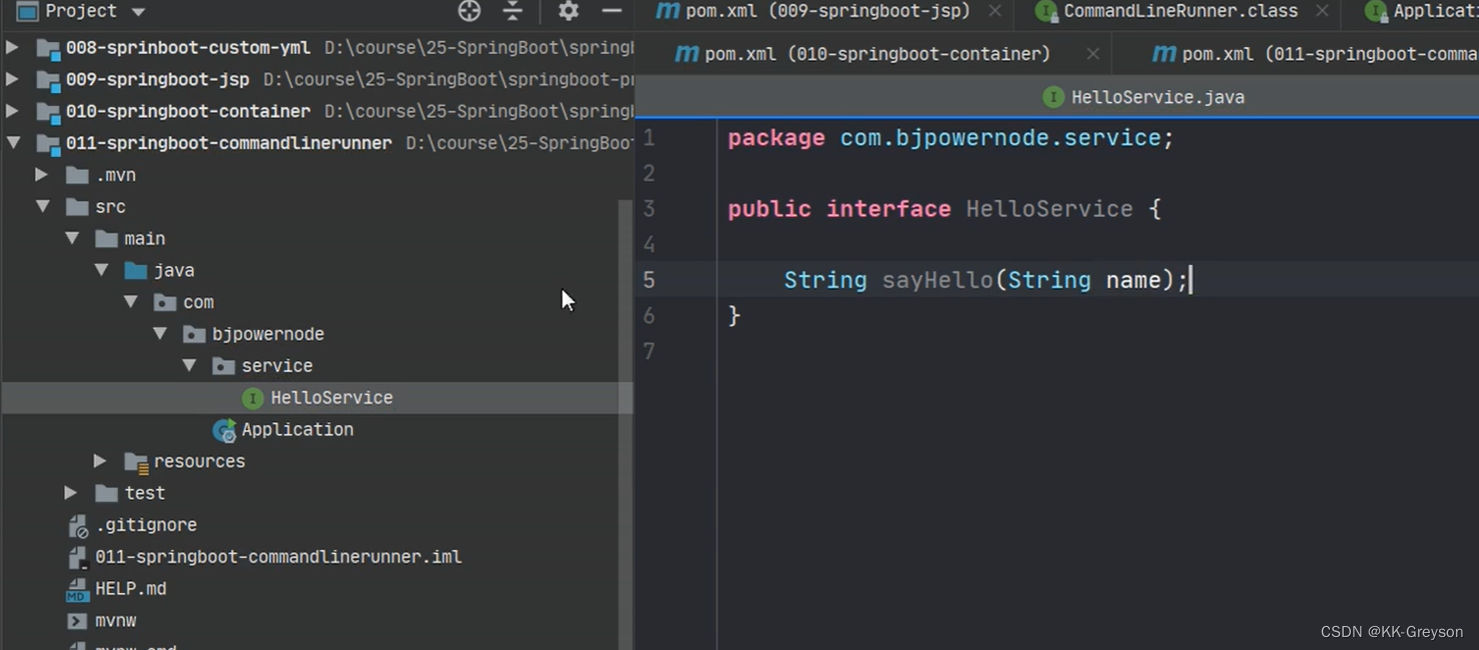1479x650 pixels.
Task: Hide the Project panel with minus icon
Action: coord(612,11)
